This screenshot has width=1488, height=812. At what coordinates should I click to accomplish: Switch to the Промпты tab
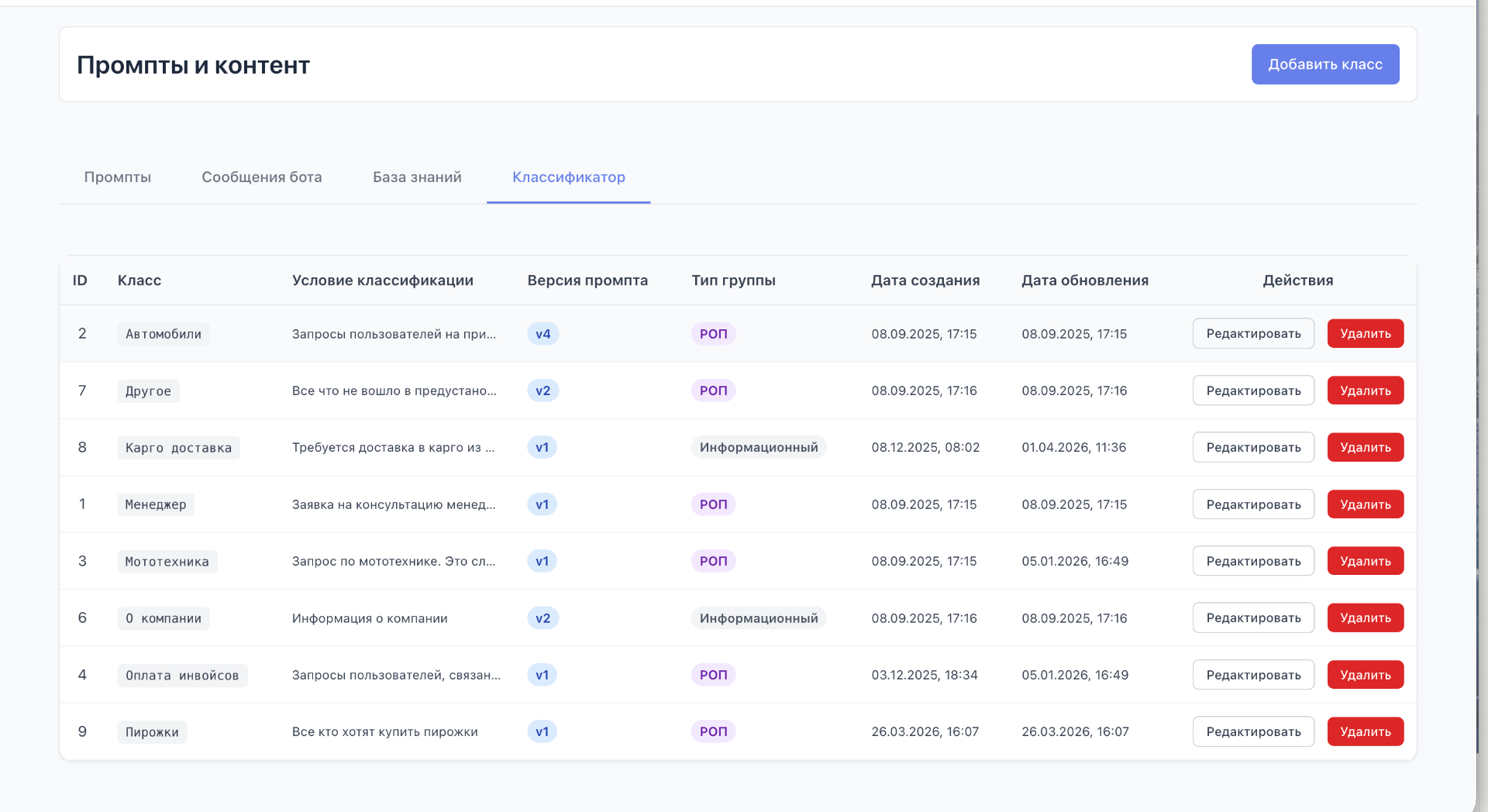coord(118,177)
